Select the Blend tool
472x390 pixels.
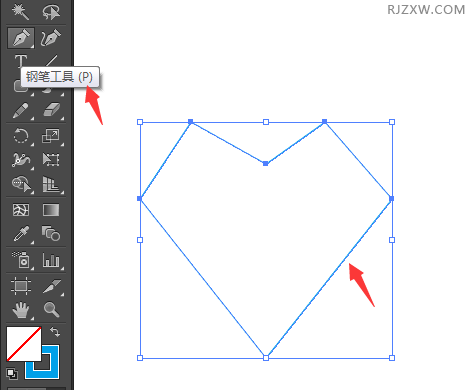coord(51,233)
